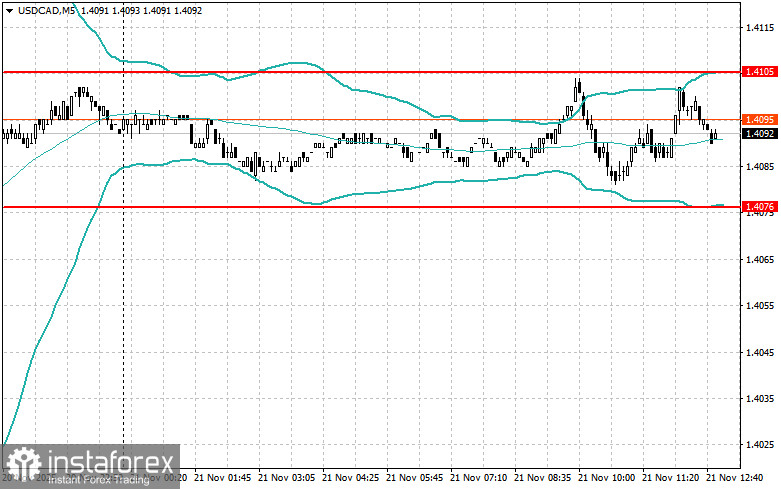Click the 1.4065 price scale value

(x=760, y=259)
